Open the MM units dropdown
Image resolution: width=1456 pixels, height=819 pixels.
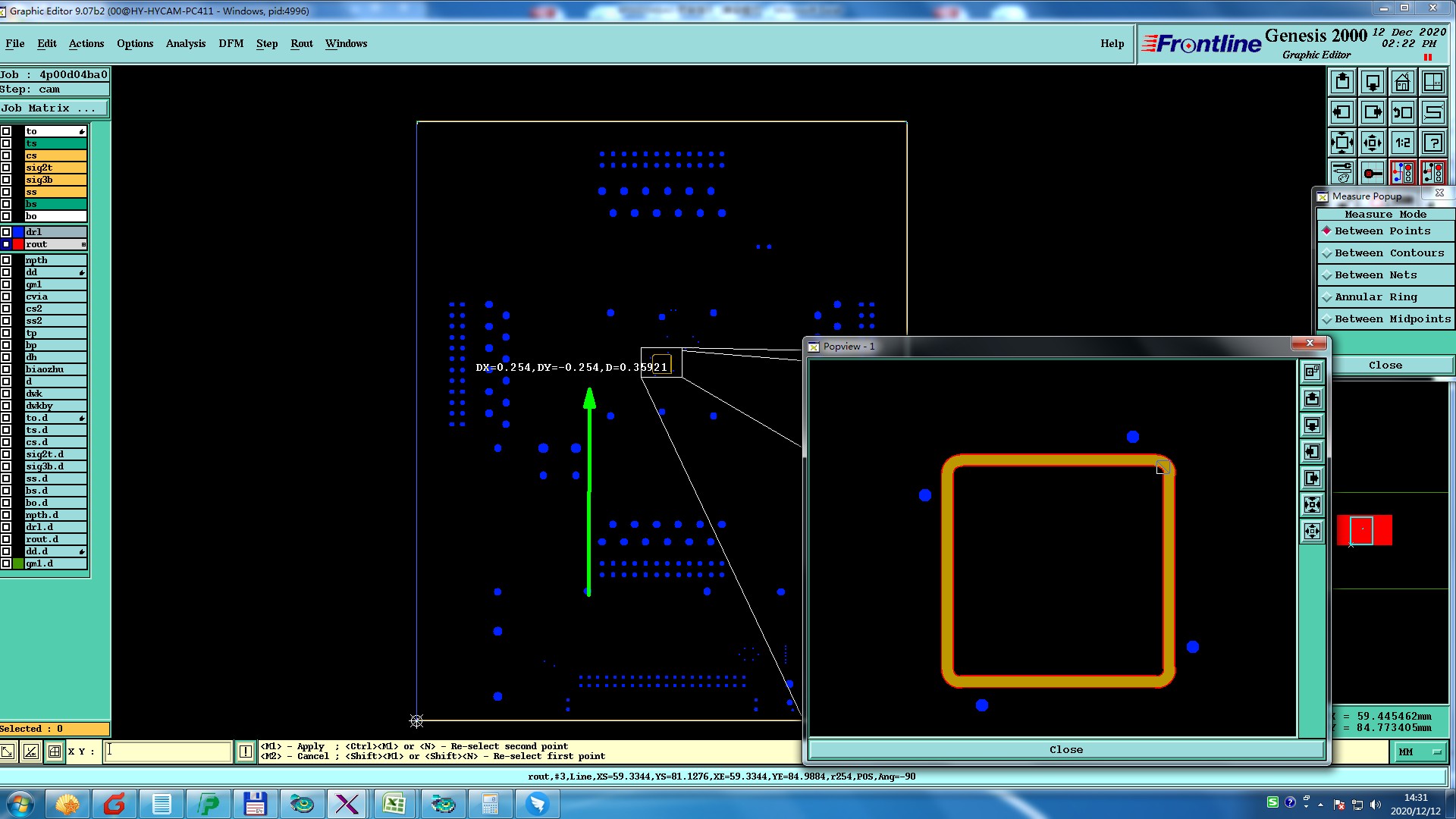coord(1418,752)
